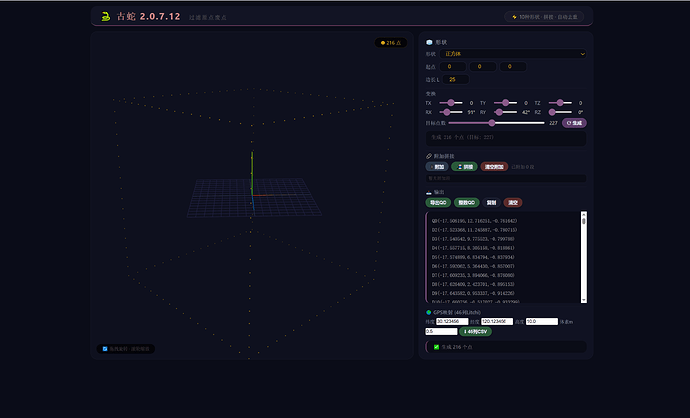Download the 46列CSV file
690x418 pixels.
pyautogui.click(x=475, y=331)
